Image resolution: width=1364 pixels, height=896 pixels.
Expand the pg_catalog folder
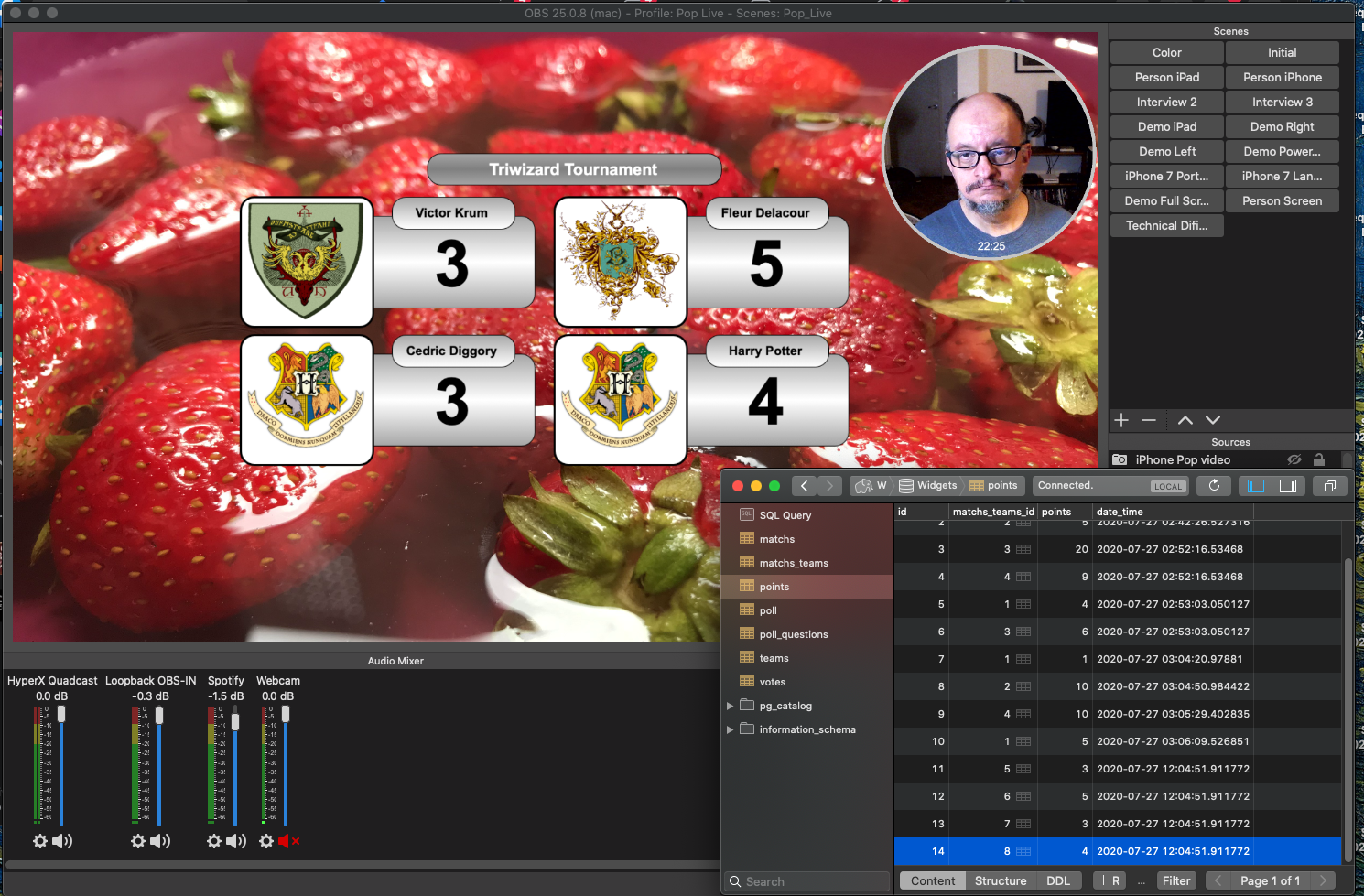pyautogui.click(x=730, y=706)
